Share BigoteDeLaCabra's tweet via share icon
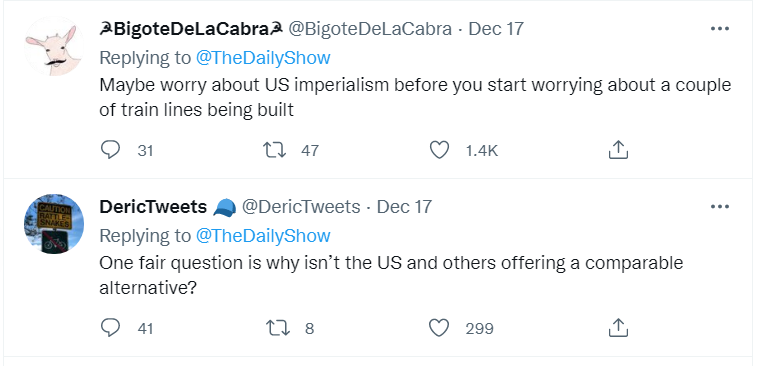This screenshot has width=759, height=366. tap(618, 150)
